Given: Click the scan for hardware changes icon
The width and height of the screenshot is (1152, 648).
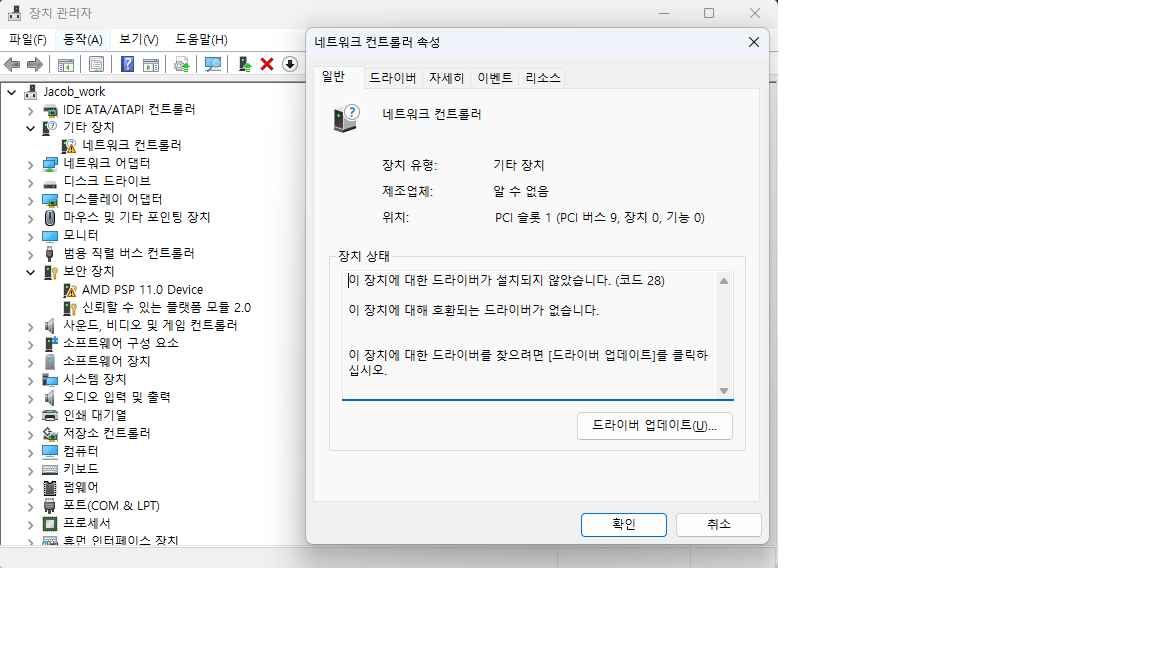Looking at the screenshot, I should (213, 65).
